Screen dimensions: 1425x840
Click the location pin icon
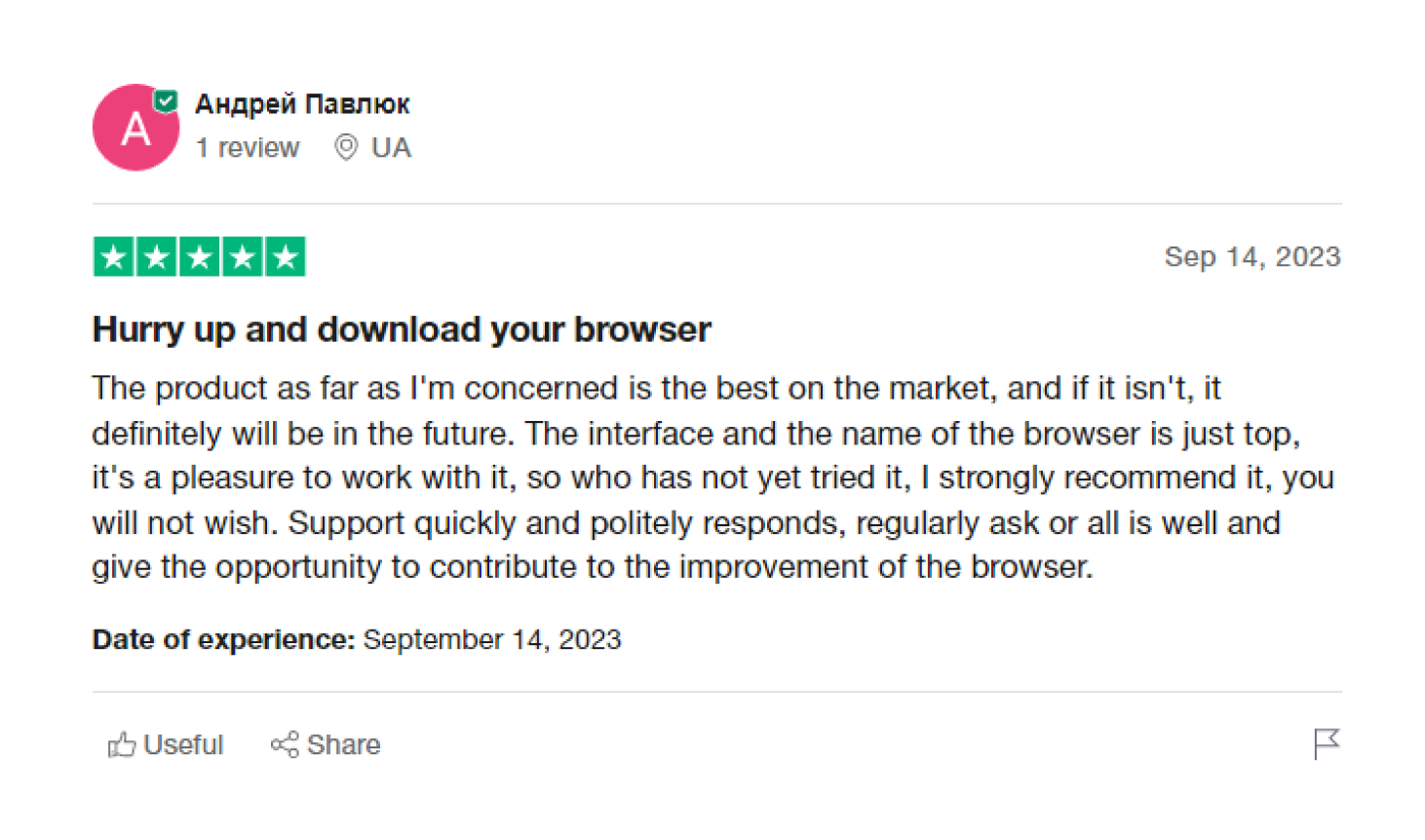click(x=346, y=147)
